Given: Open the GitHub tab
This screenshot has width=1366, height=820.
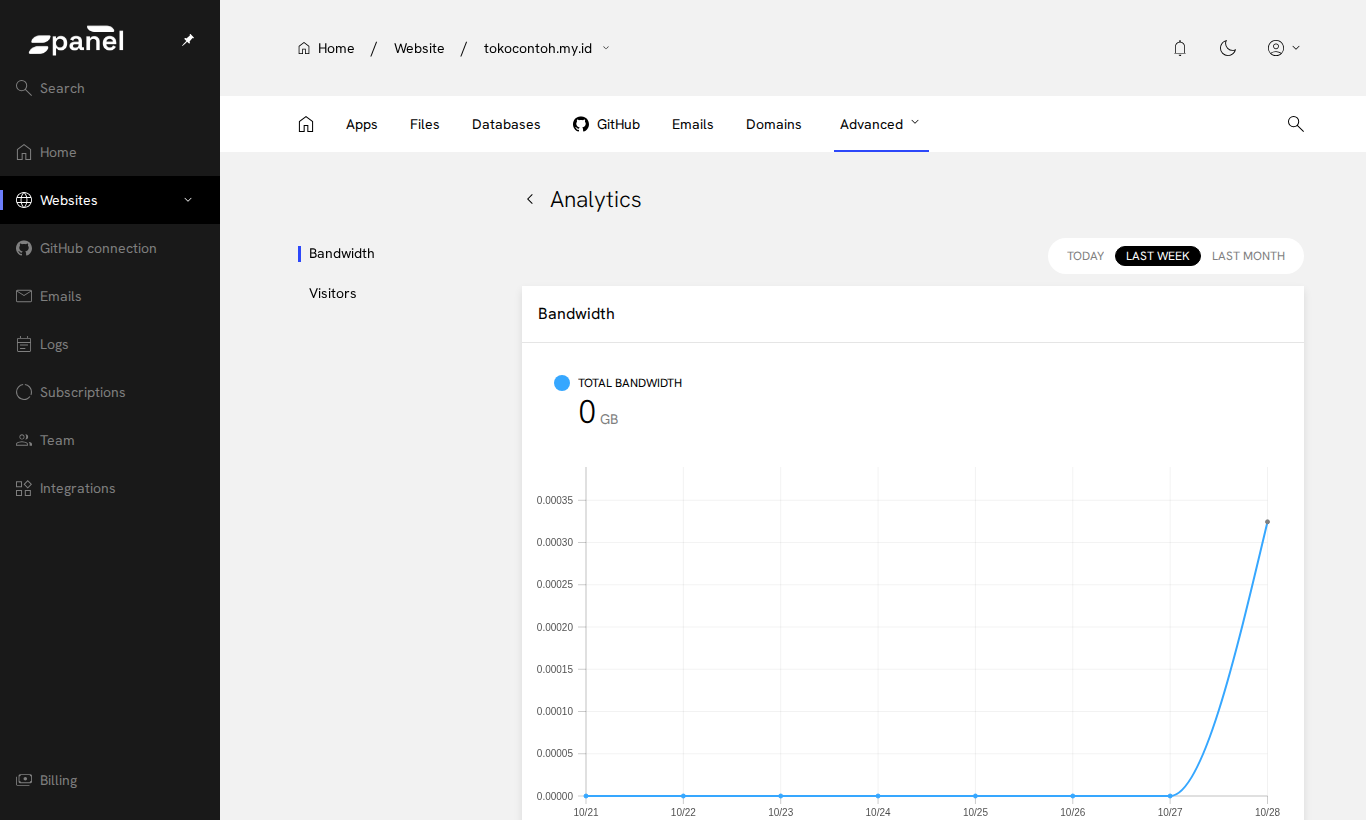Looking at the screenshot, I should point(606,124).
